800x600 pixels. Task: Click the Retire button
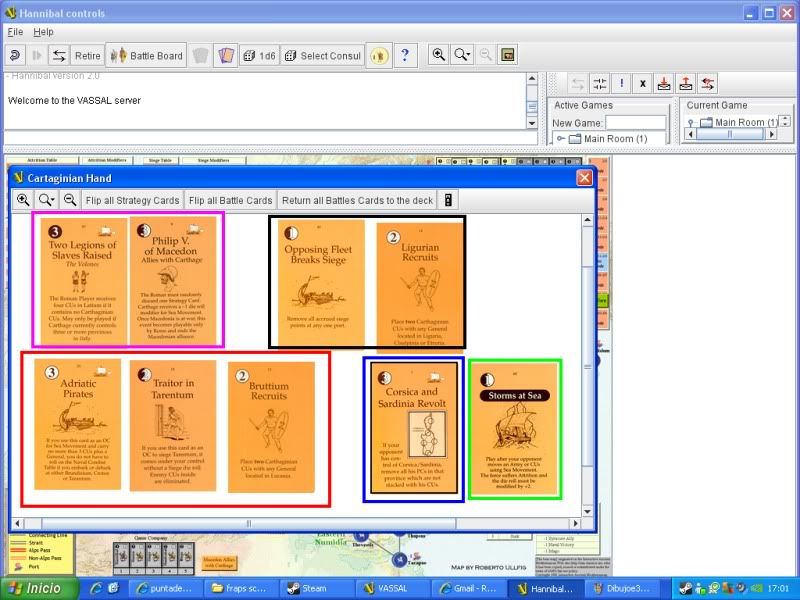(87, 55)
